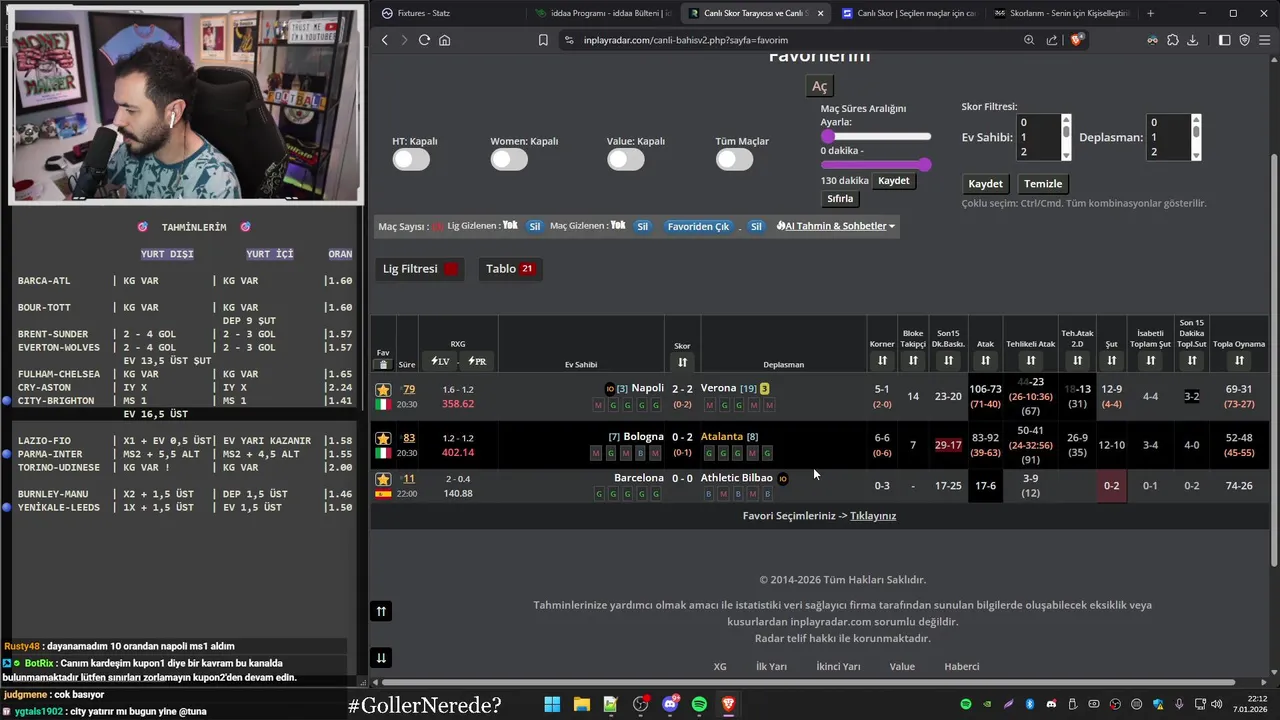Sort by the Skor column arrows
The width and height of the screenshot is (1280, 720).
(x=682, y=362)
